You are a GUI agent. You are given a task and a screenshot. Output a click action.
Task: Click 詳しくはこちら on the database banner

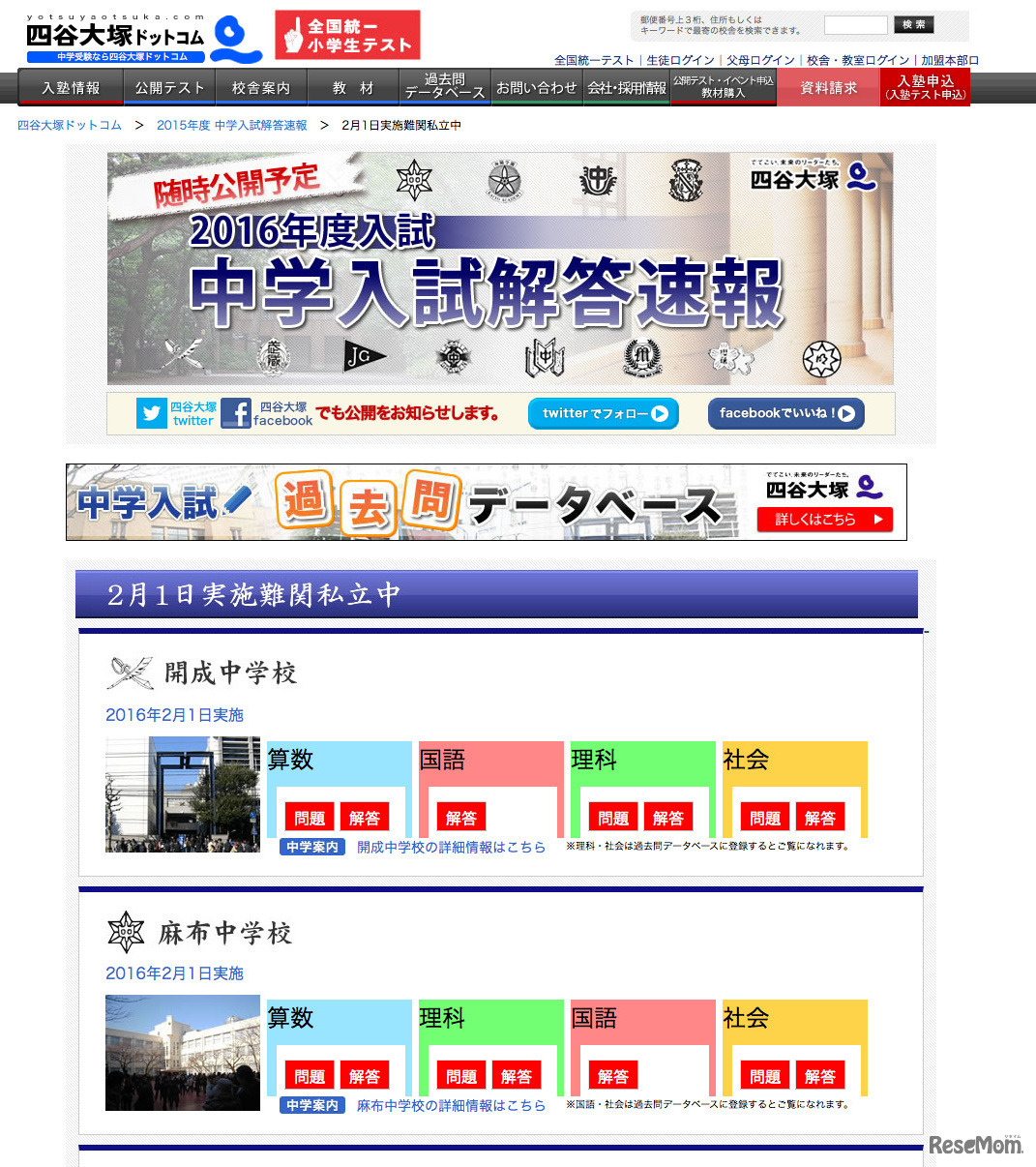[x=824, y=520]
